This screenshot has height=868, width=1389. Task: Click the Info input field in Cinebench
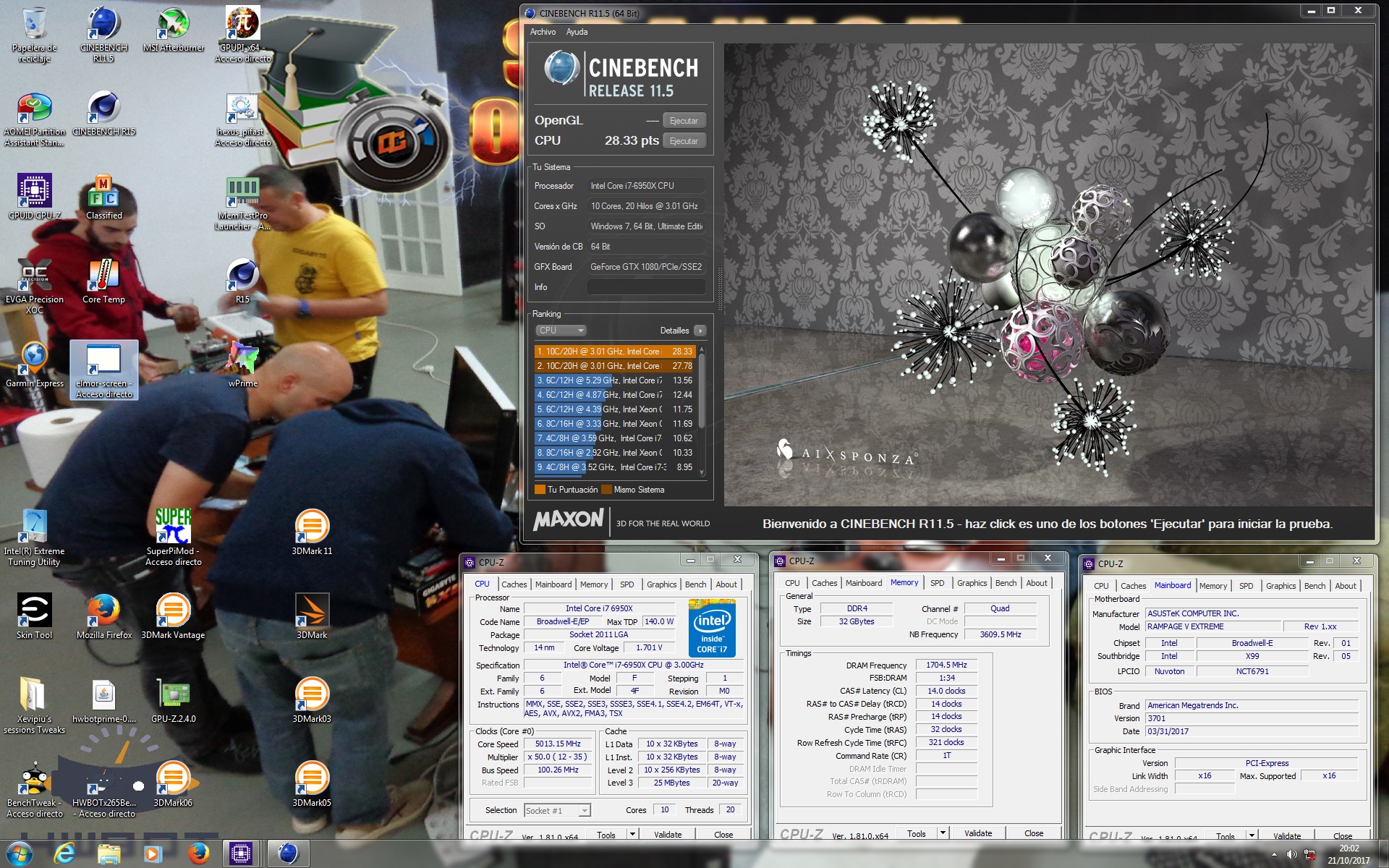tap(646, 287)
